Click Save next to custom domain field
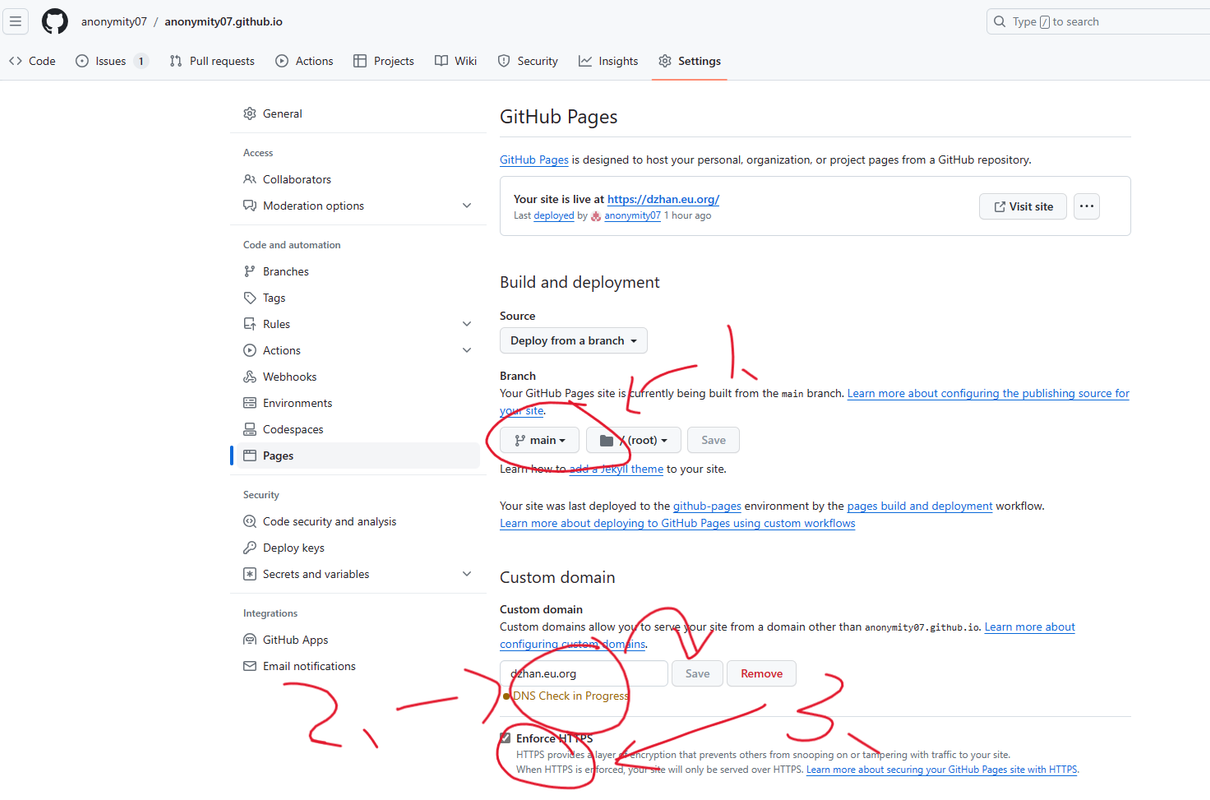 point(697,674)
